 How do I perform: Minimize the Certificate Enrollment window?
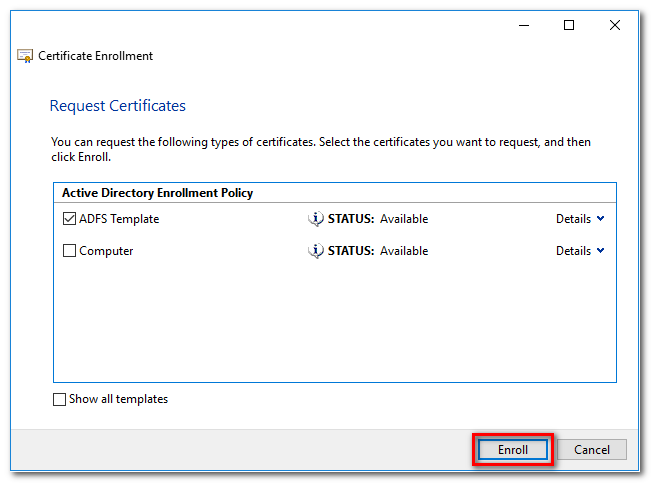point(524,25)
